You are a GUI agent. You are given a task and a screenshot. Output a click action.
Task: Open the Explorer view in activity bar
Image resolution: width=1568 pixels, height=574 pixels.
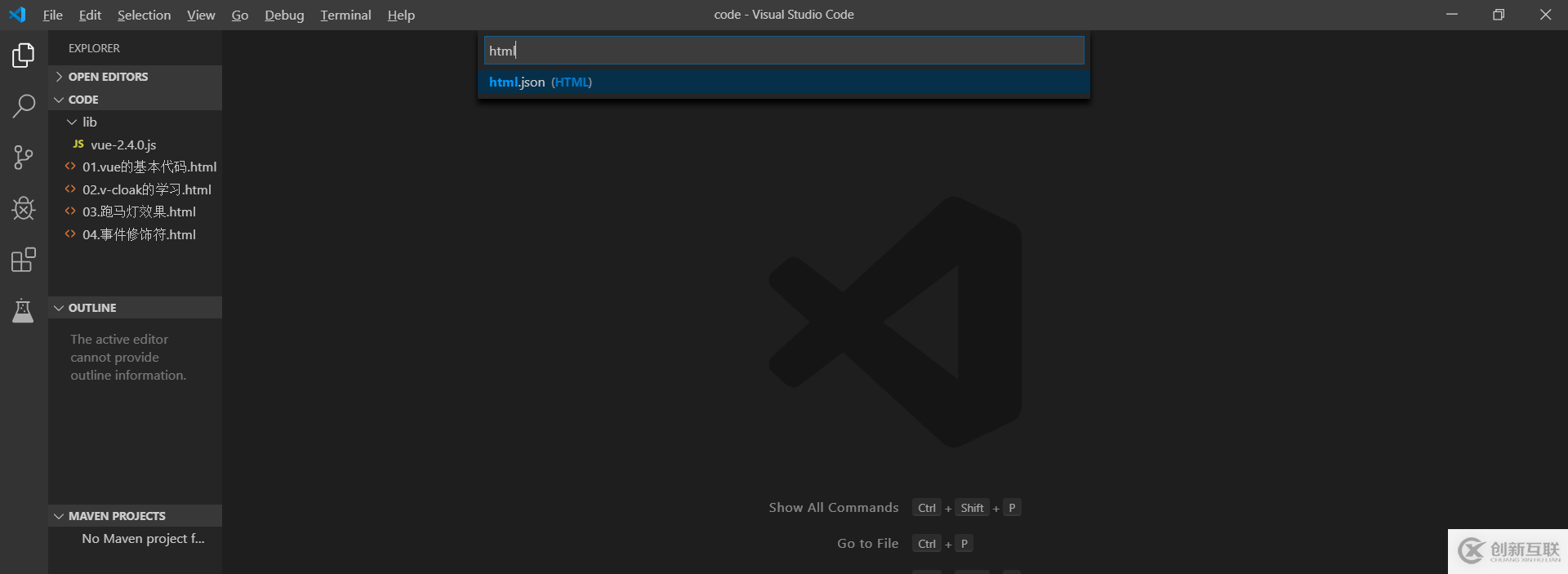pos(24,55)
